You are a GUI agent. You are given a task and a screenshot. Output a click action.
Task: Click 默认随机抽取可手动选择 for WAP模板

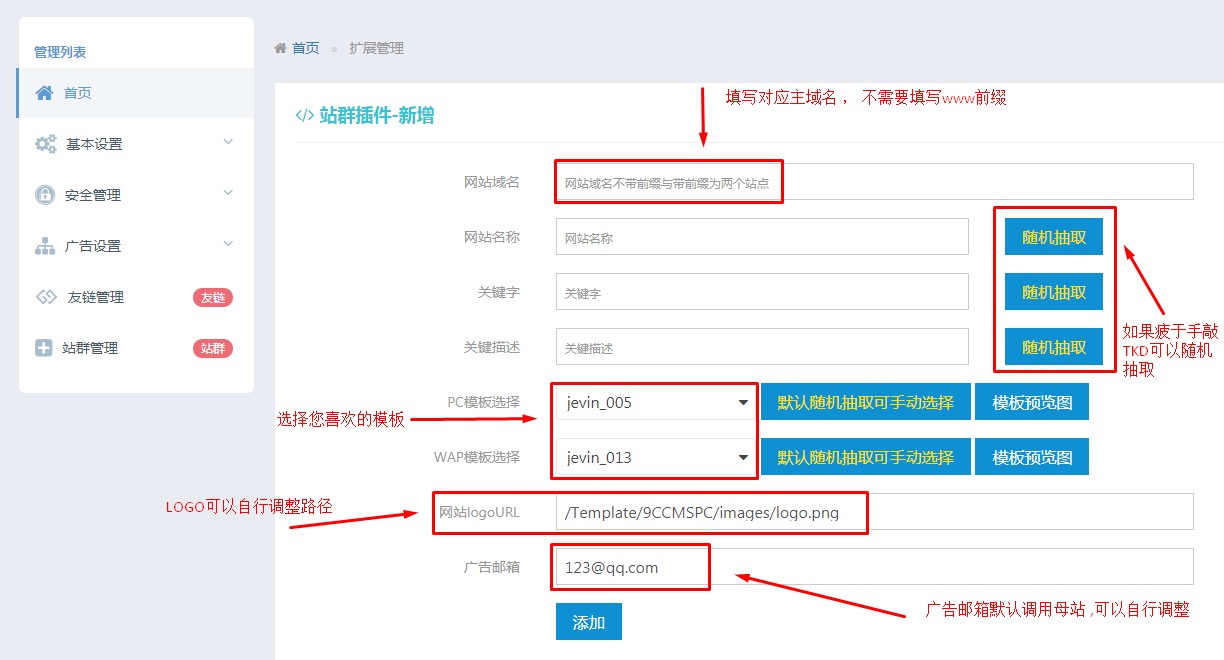pyautogui.click(x=866, y=457)
